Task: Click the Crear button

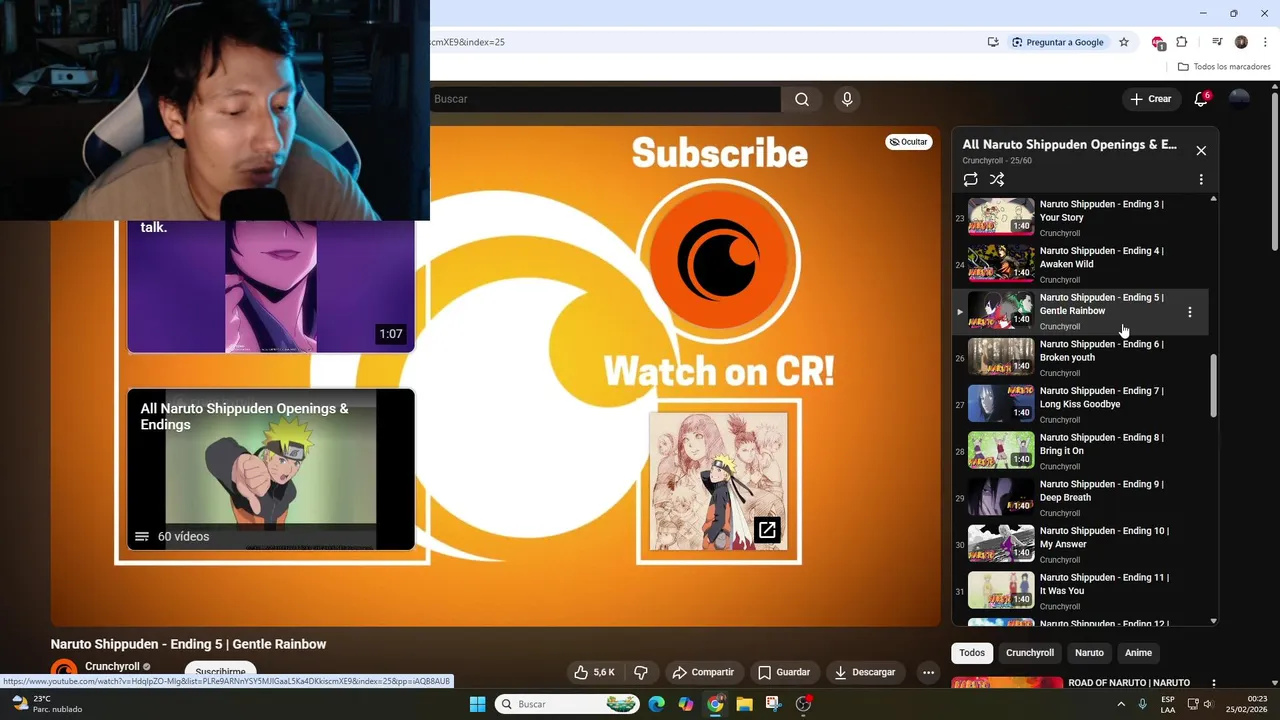Action: pyautogui.click(x=1151, y=99)
